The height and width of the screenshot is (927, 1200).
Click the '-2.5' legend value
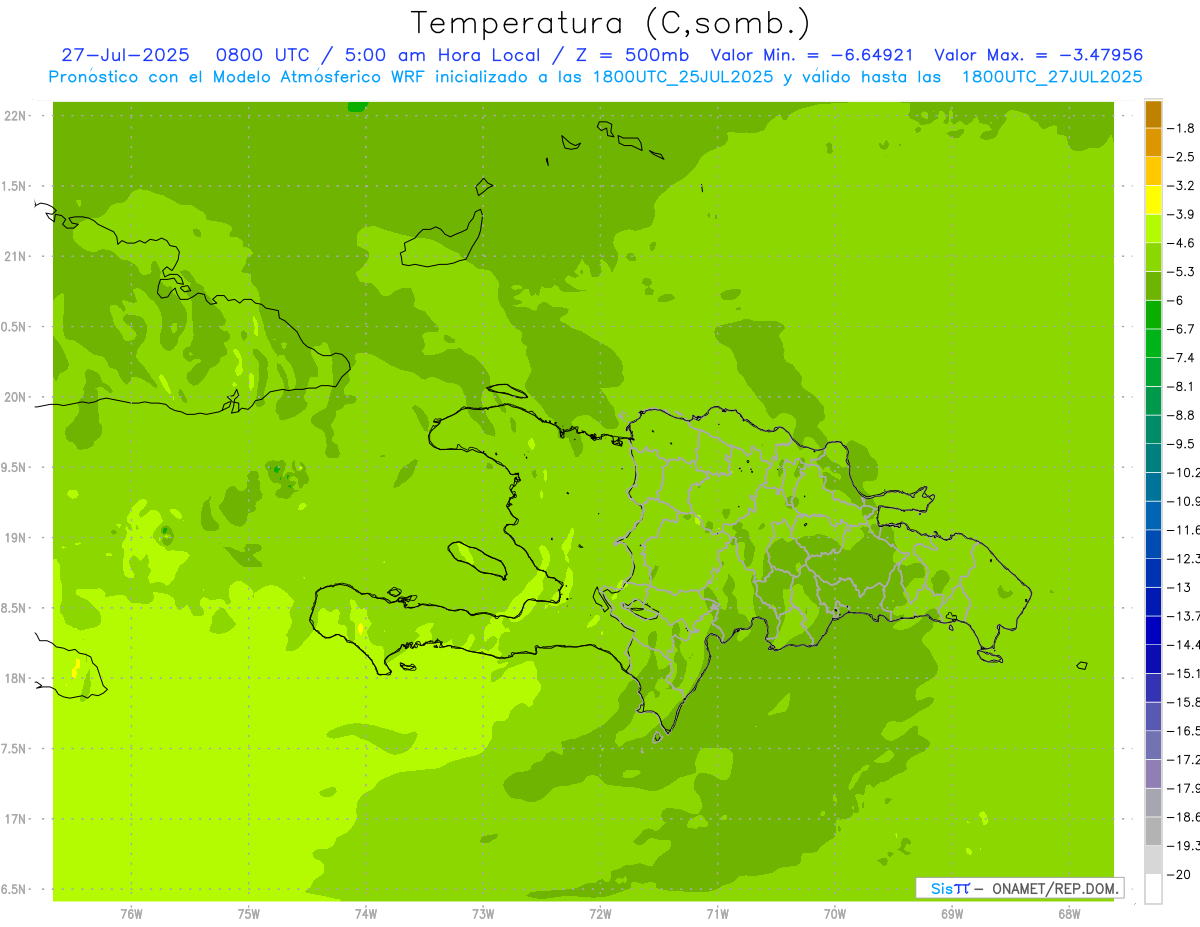pos(1181,157)
